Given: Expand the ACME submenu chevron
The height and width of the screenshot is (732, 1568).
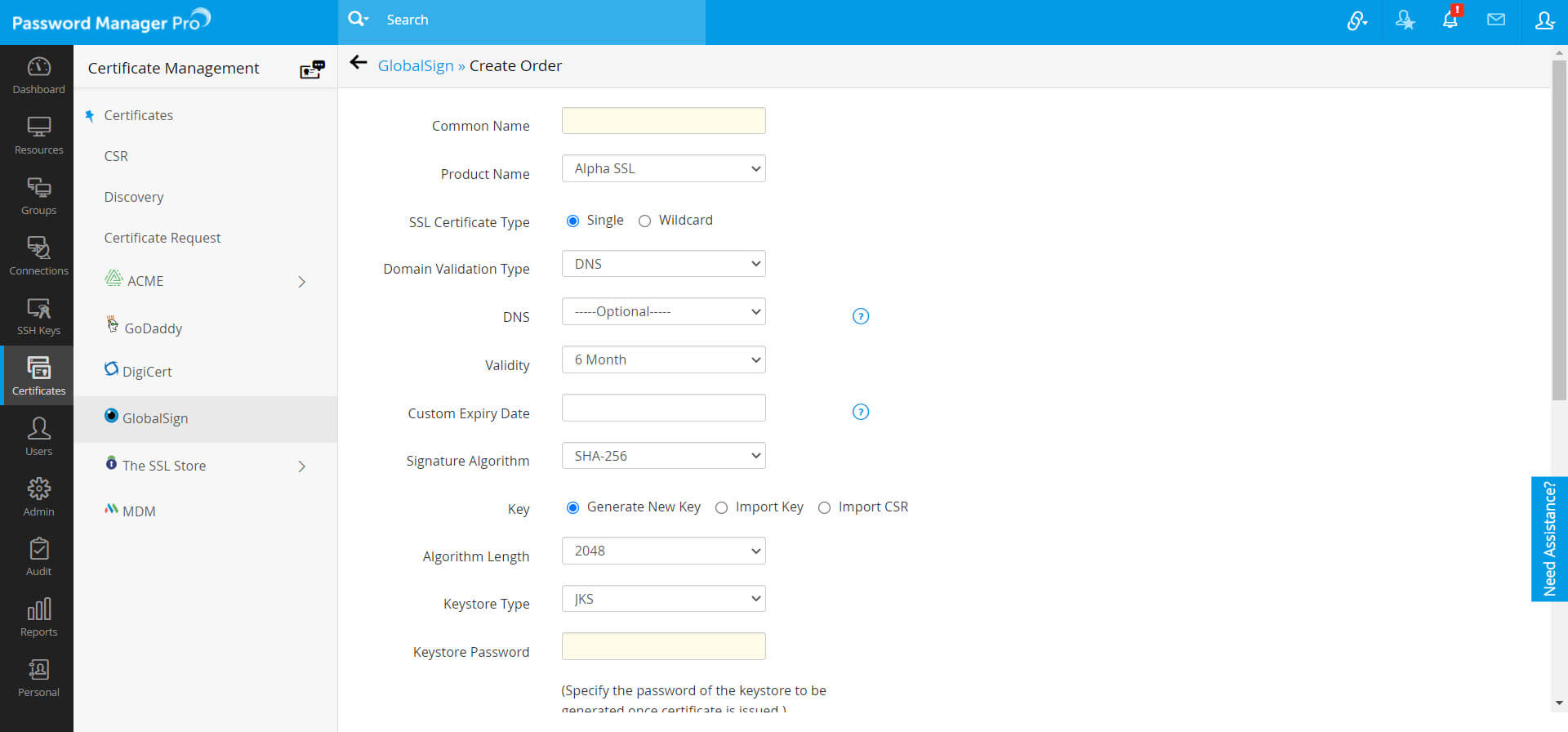Looking at the screenshot, I should click(301, 282).
